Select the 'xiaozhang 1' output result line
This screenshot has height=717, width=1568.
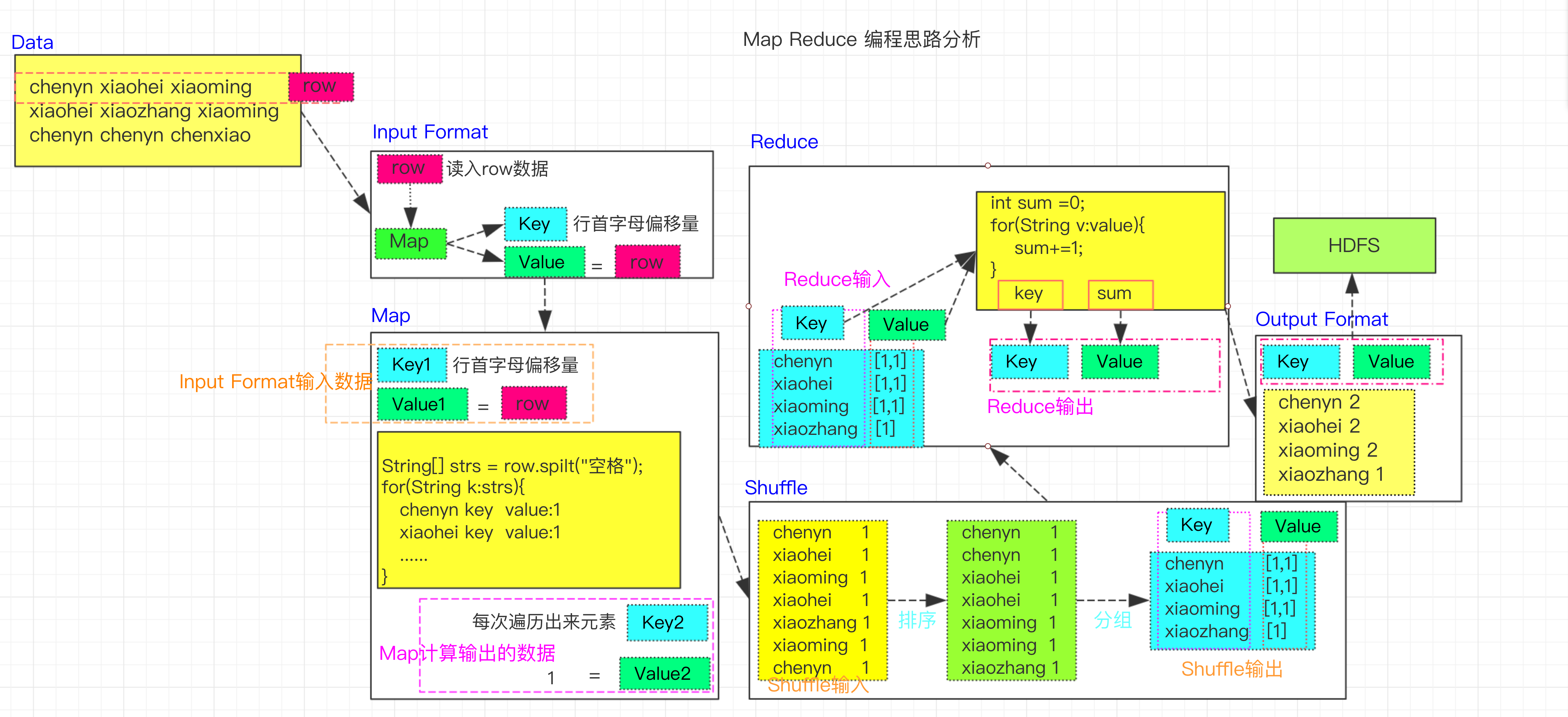point(1331,474)
